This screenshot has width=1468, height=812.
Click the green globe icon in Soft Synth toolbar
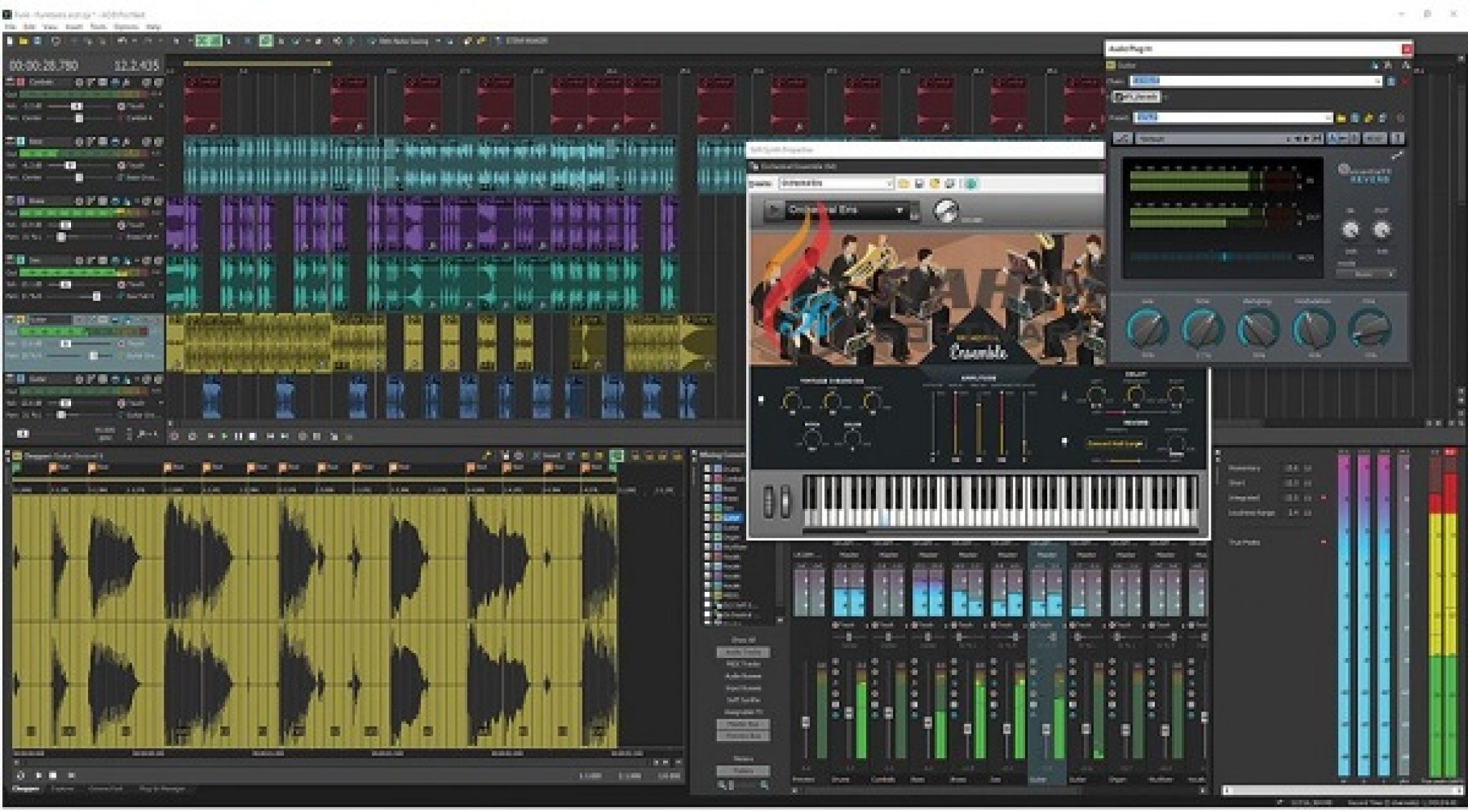[971, 184]
